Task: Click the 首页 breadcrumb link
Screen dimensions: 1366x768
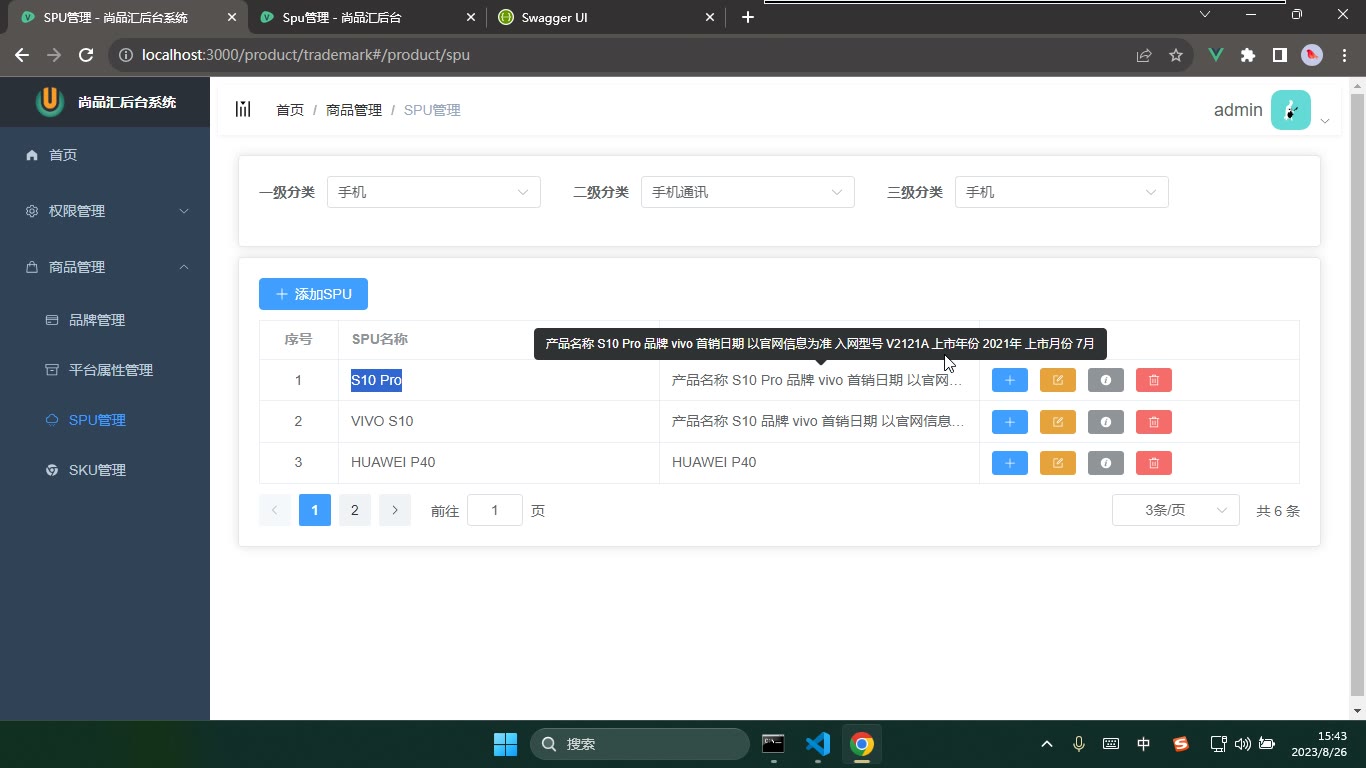Action: coord(290,110)
